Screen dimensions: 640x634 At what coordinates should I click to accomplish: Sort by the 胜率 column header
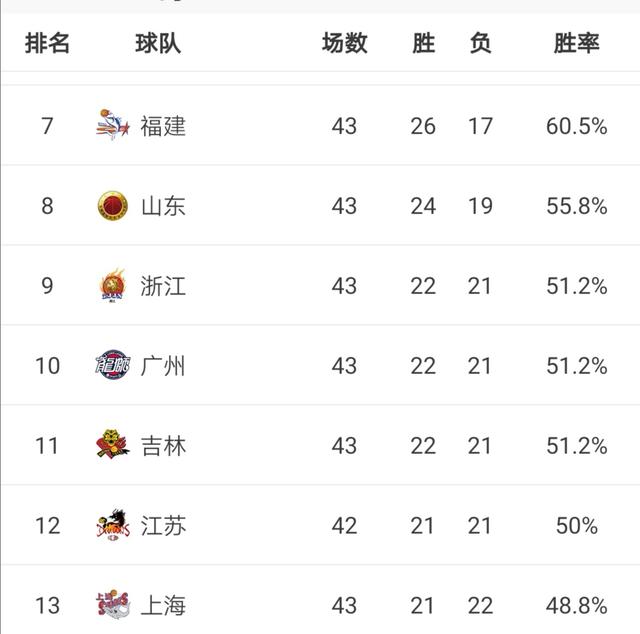pos(576,43)
